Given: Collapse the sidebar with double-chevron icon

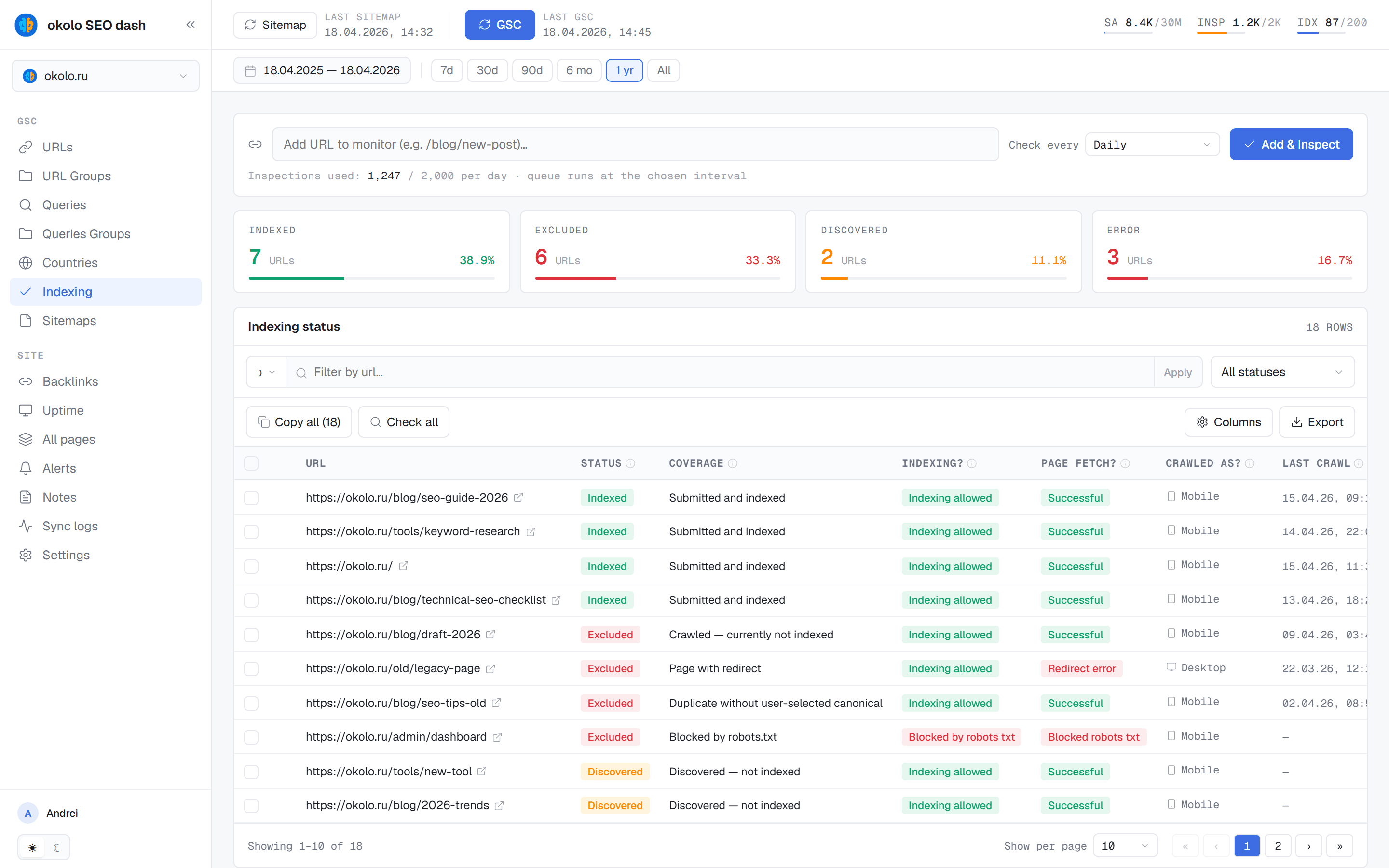Looking at the screenshot, I should click(191, 25).
